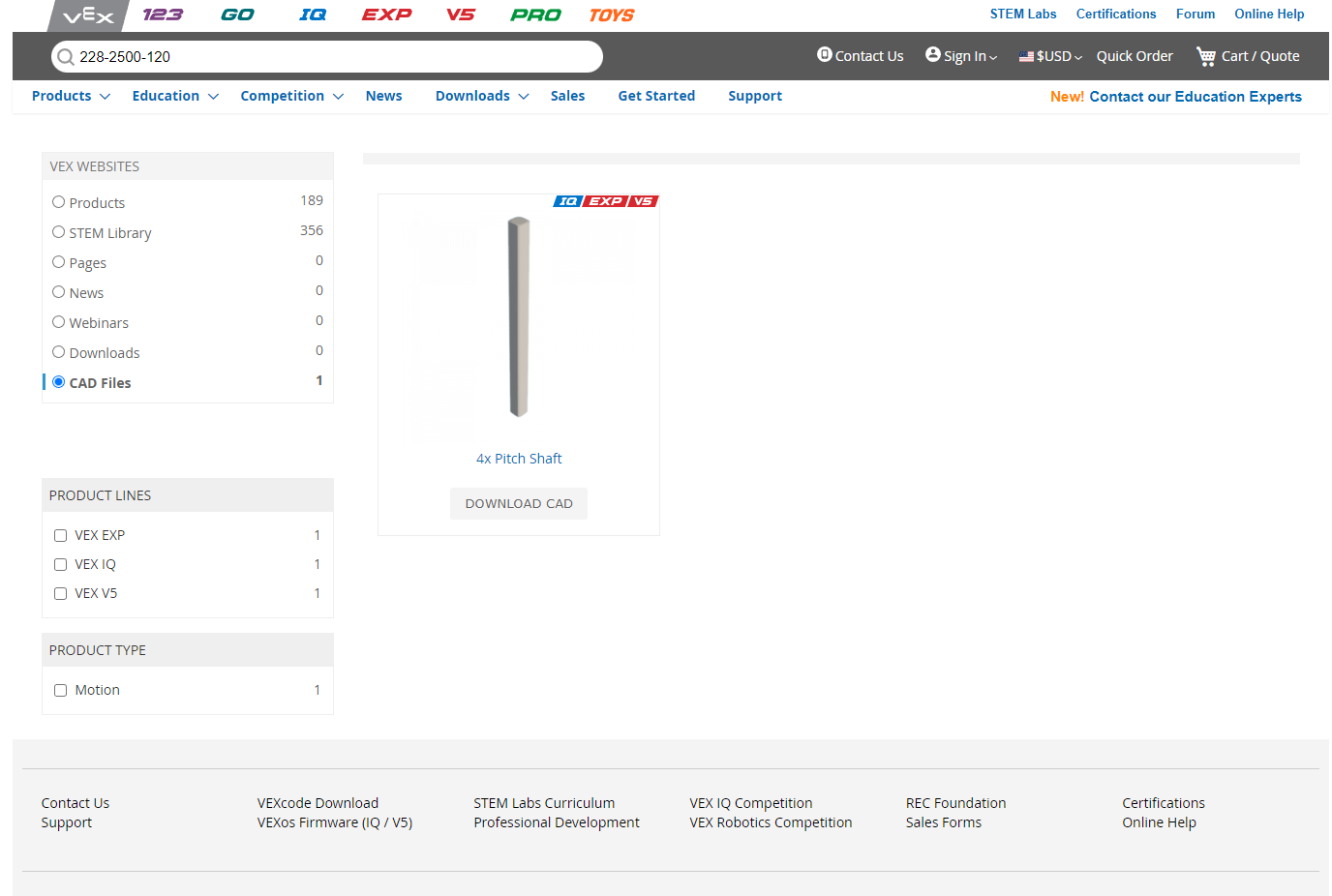
Task: Click Quick Order link
Action: coord(1135,56)
